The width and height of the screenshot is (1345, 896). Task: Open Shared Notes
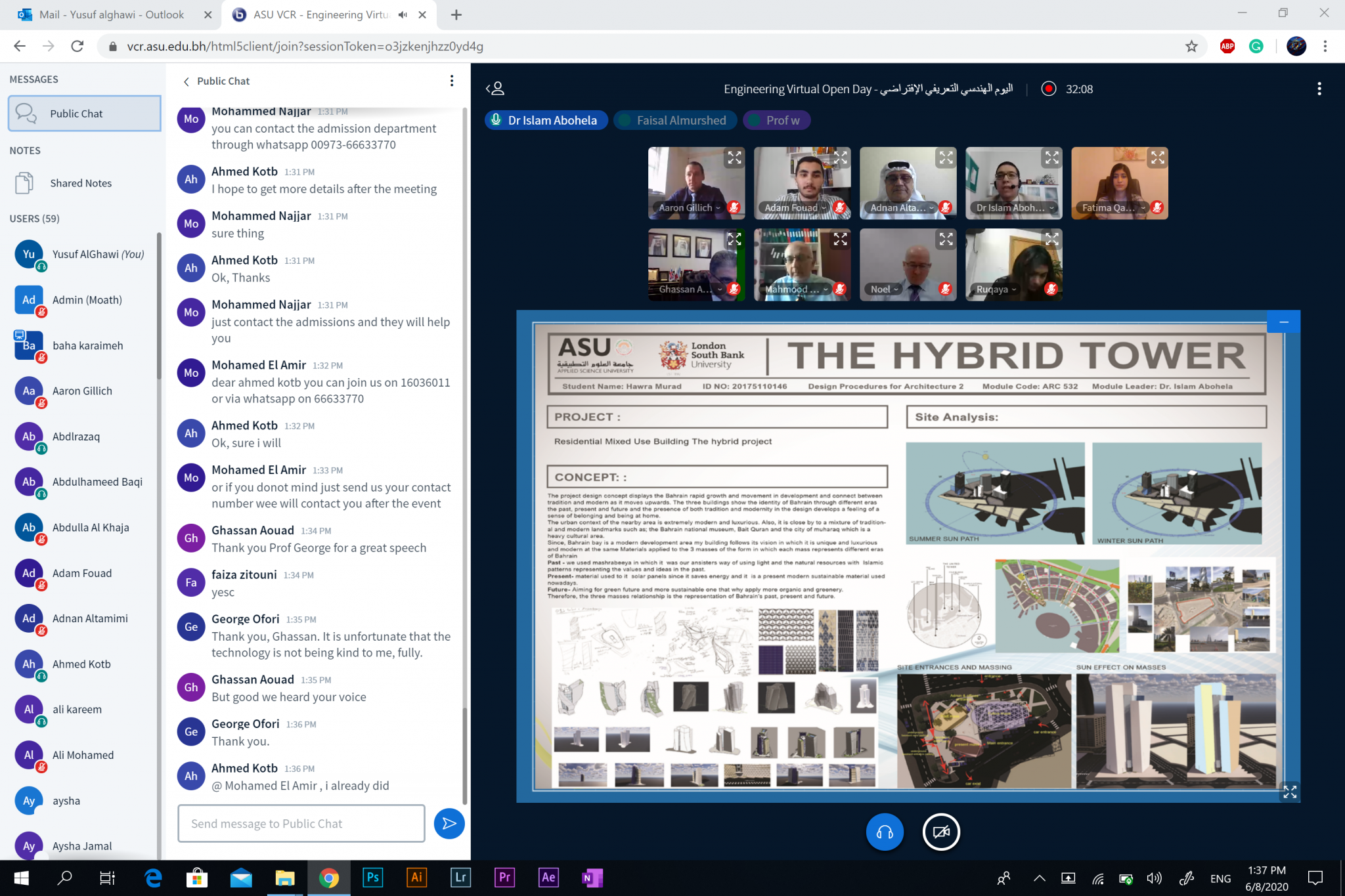[80, 183]
